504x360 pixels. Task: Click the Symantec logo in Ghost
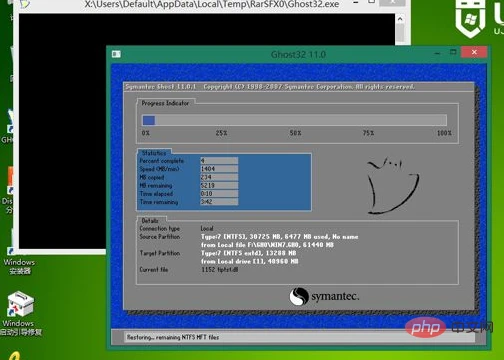[324, 296]
